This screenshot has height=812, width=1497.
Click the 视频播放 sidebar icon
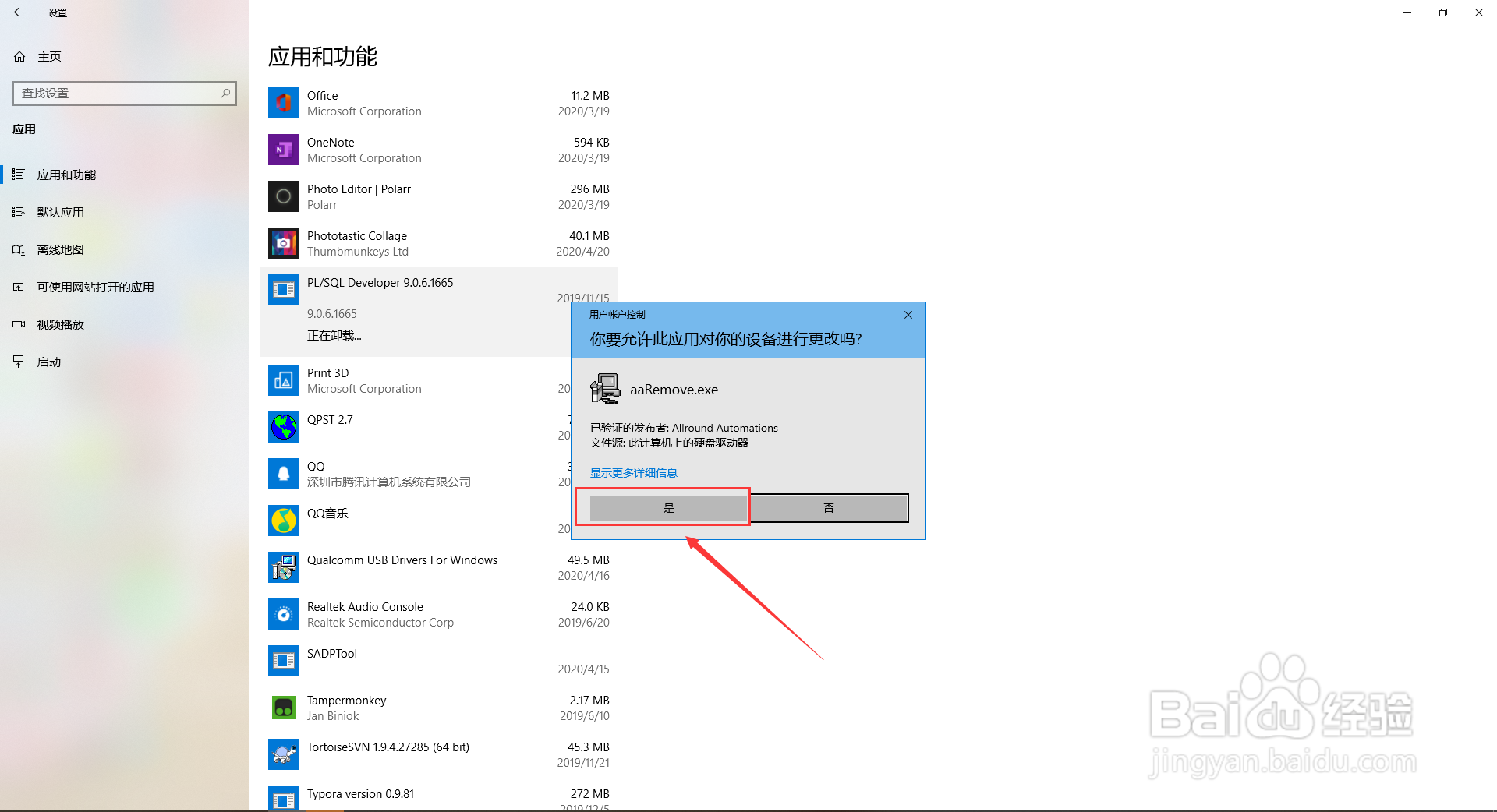pos(19,324)
